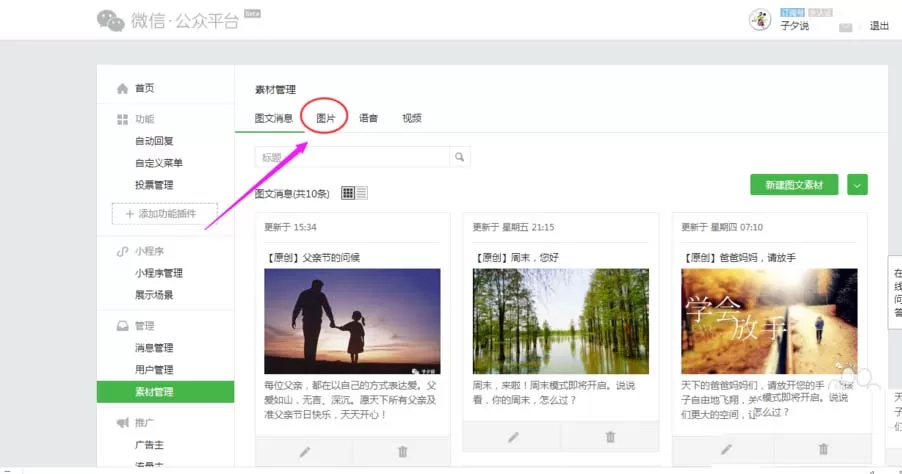902x474 pixels.
Task: Click the 标题 search input field
Action: (352, 157)
